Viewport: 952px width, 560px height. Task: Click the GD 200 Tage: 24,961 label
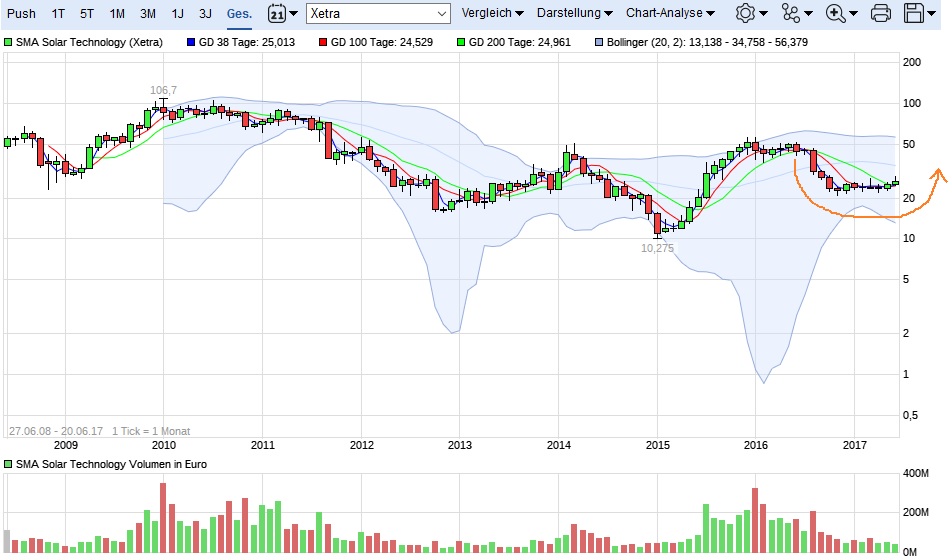[x=520, y=43]
